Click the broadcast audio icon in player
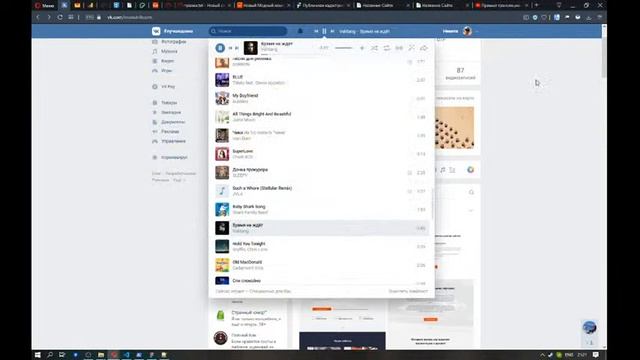The width and height of the screenshot is (640, 360). 399,48
